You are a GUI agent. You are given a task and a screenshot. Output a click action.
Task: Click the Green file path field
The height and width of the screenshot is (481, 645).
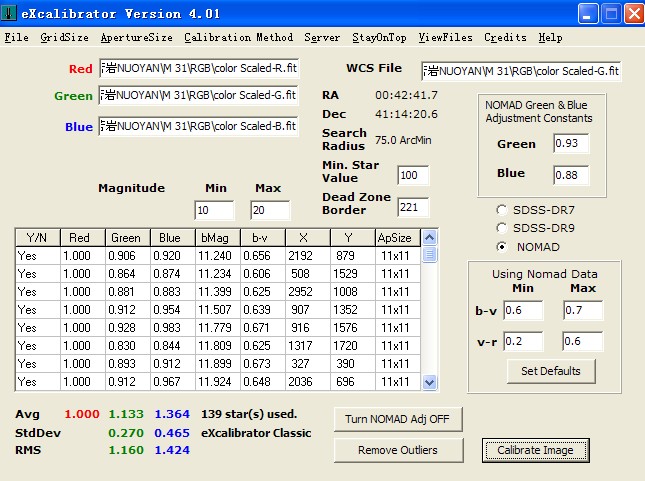[198, 95]
